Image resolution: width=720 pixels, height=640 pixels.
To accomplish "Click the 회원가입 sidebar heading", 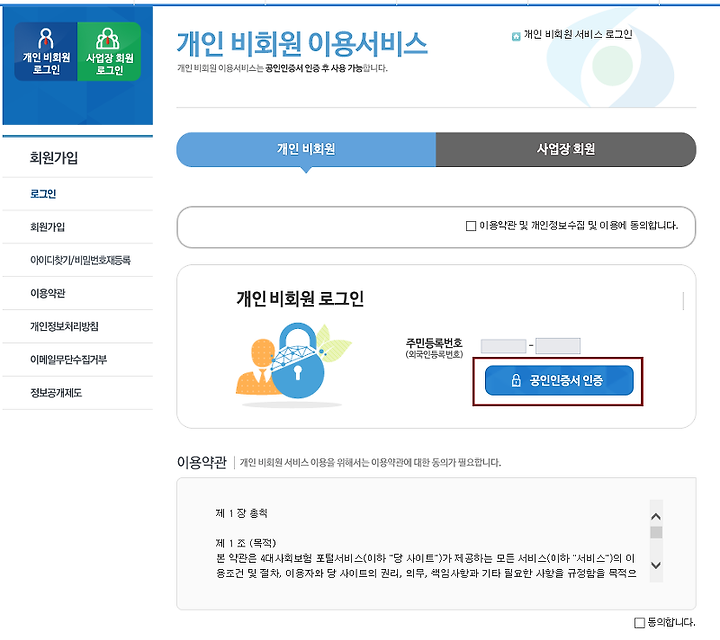I will click(x=54, y=158).
